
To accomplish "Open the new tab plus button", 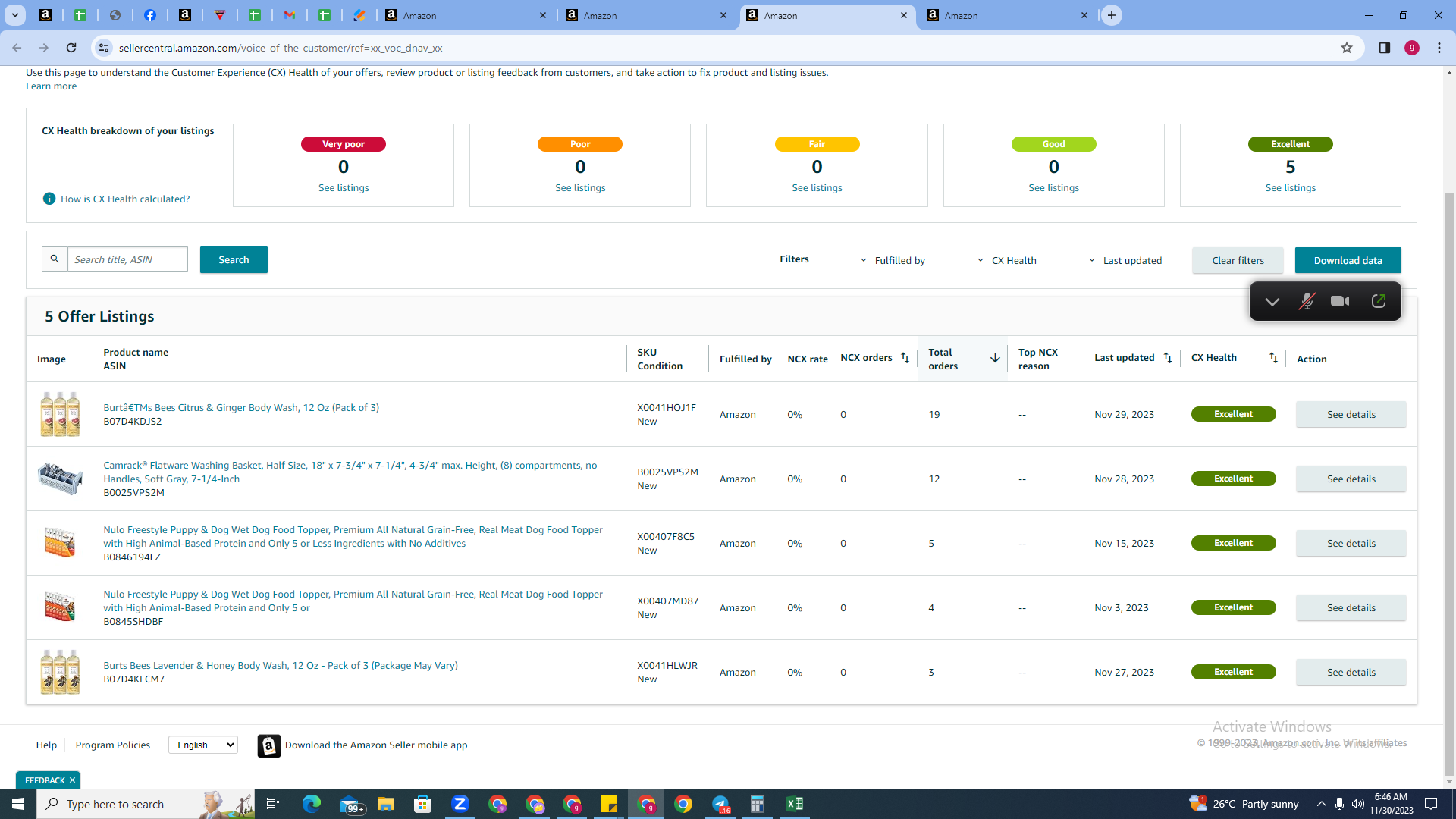I will click(1112, 15).
